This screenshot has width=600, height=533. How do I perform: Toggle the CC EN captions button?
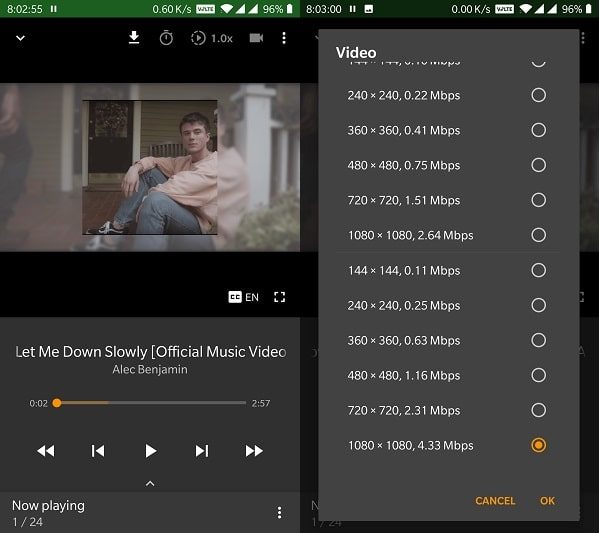(243, 297)
